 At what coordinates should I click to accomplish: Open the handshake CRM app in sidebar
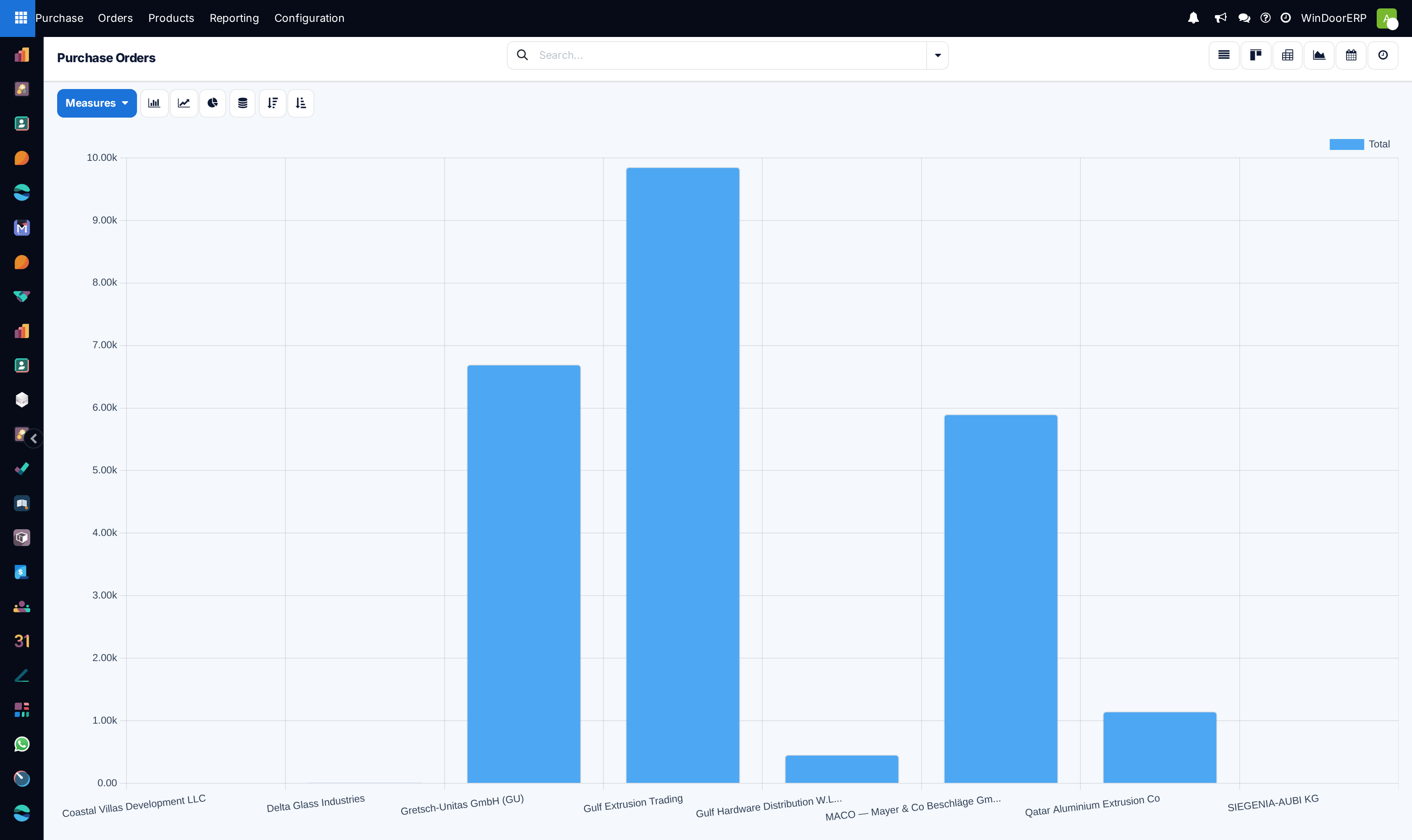click(21, 296)
